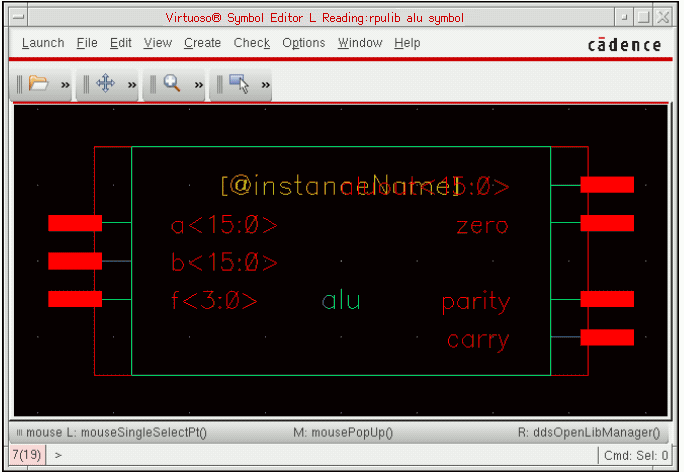The image size is (684, 472).
Task: Select the red carry output pin
Action: pos(607,337)
